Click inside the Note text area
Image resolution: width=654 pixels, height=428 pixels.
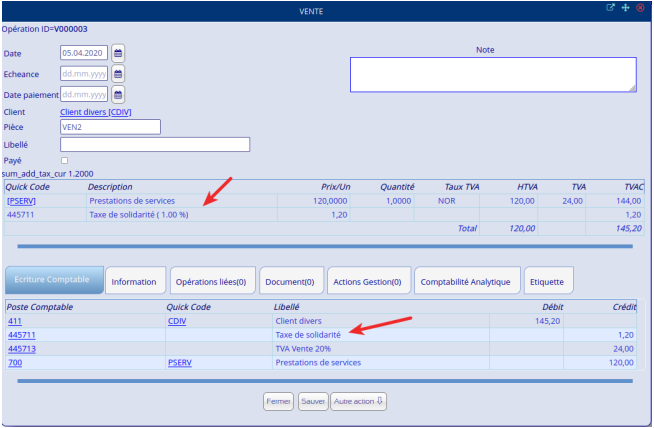492,75
